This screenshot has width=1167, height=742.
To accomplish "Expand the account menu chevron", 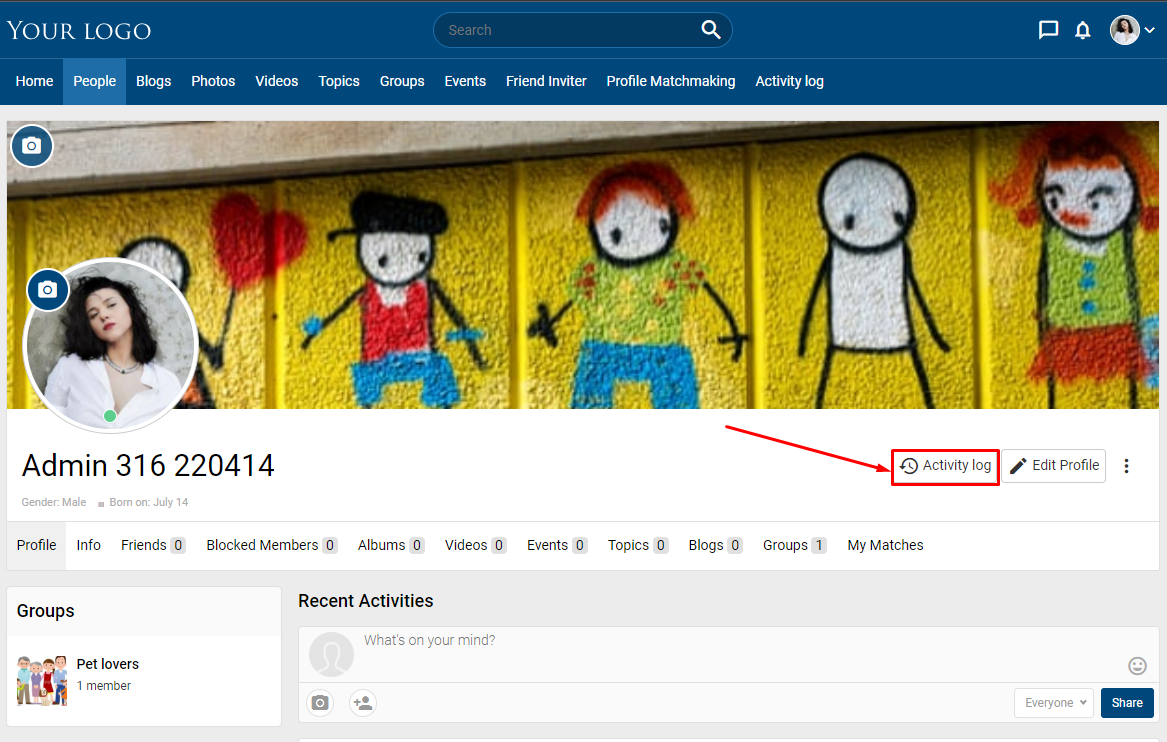I will click(x=1150, y=31).
